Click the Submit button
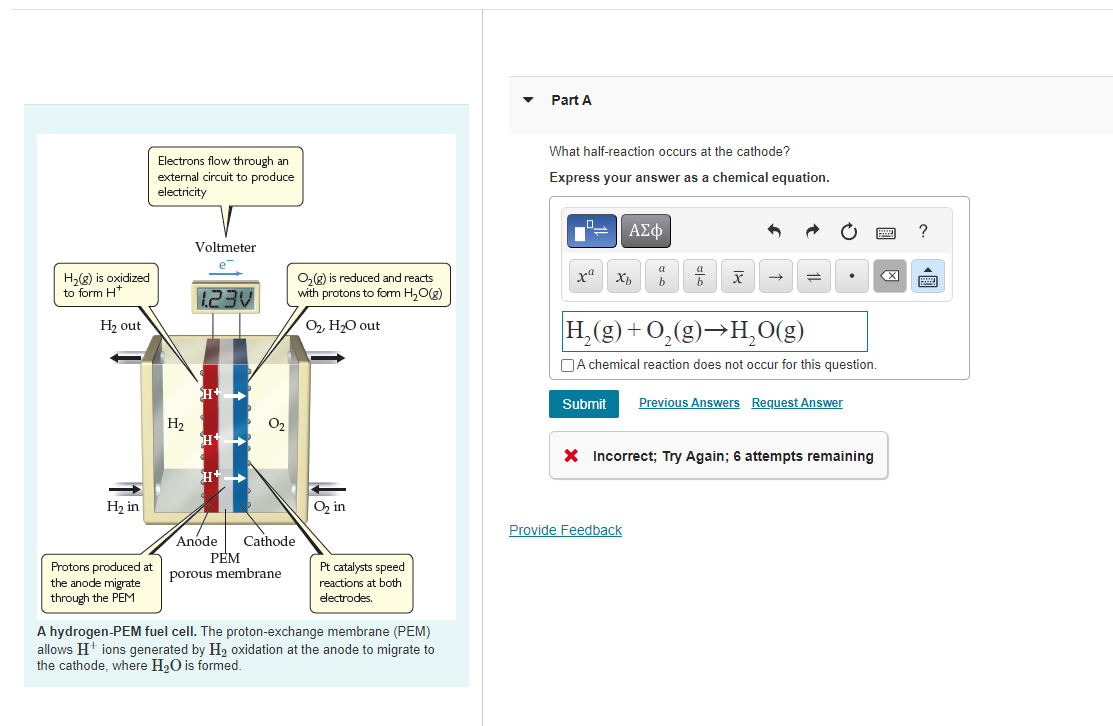Viewport: 1113px width, 726px height. (x=583, y=404)
